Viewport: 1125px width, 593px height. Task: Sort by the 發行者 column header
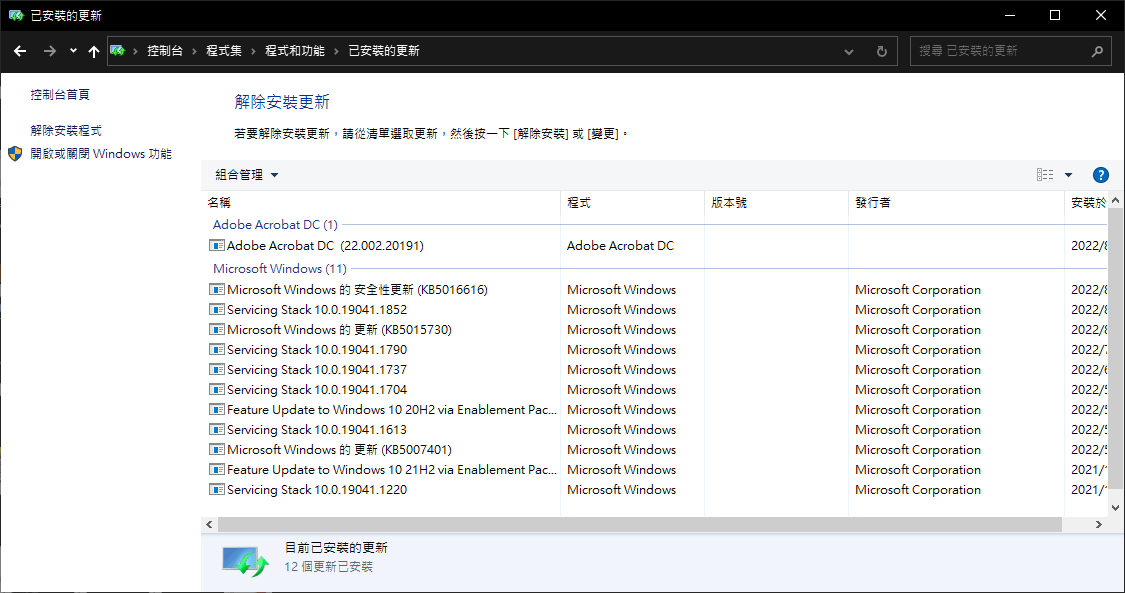click(x=956, y=203)
